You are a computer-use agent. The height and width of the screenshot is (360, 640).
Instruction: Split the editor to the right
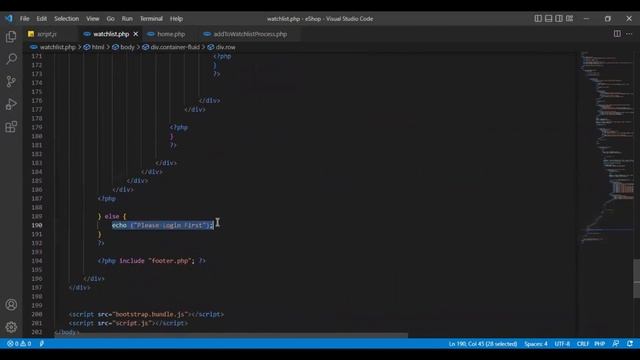click(x=617, y=34)
